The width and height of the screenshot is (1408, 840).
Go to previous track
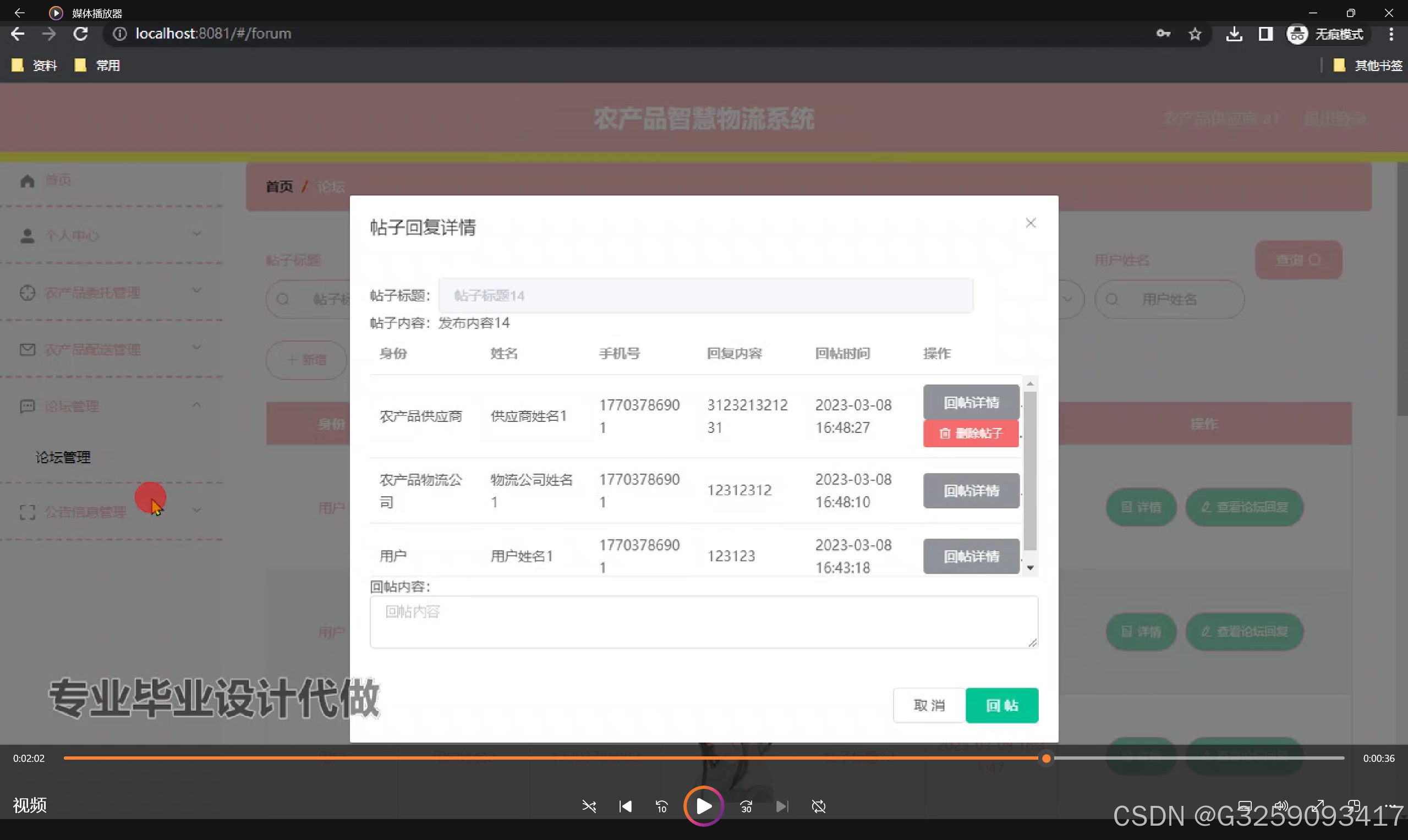click(x=625, y=806)
